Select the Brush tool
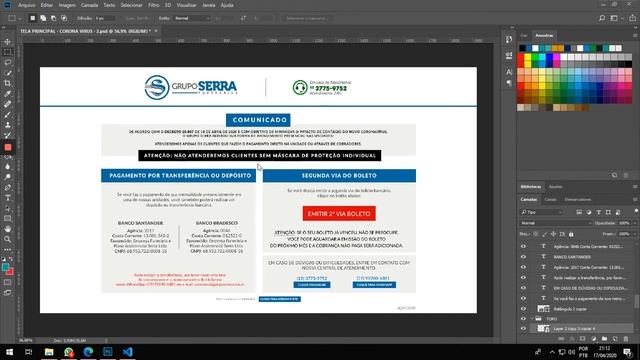640x360 pixels. (x=7, y=115)
